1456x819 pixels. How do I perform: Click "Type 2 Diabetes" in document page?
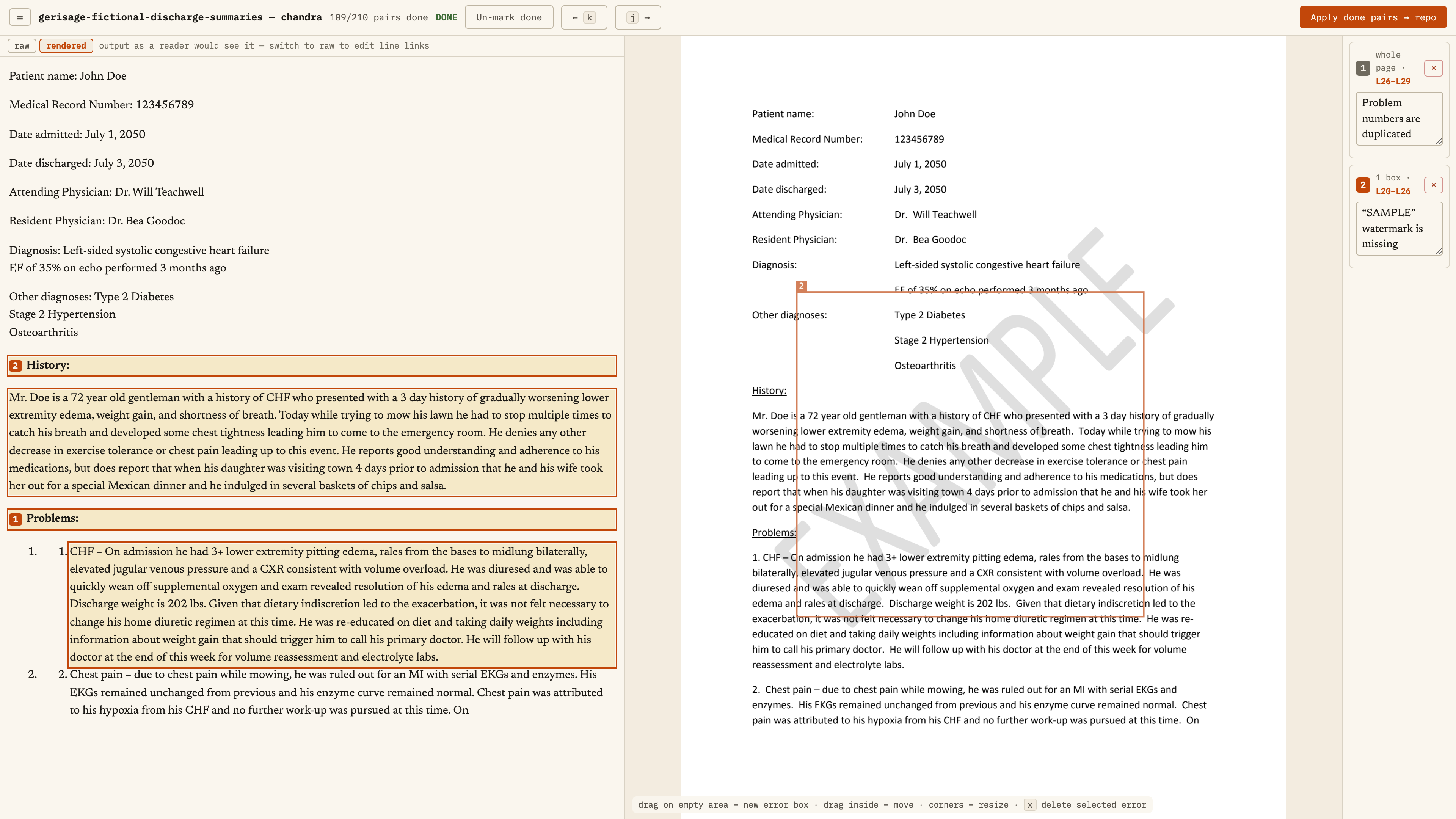(x=929, y=315)
